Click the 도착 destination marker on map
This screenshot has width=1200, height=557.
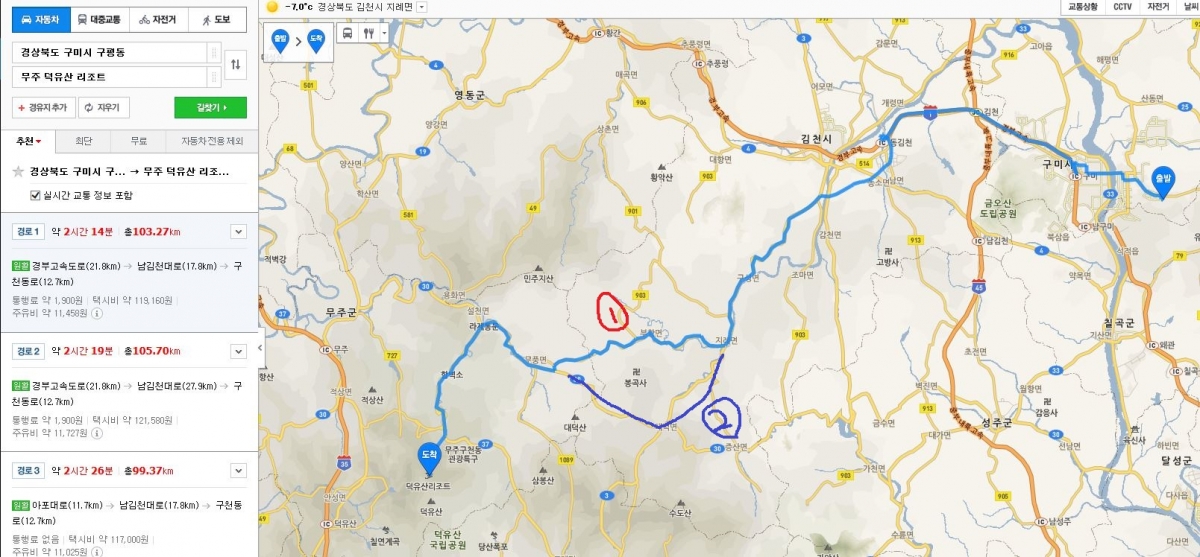click(429, 457)
